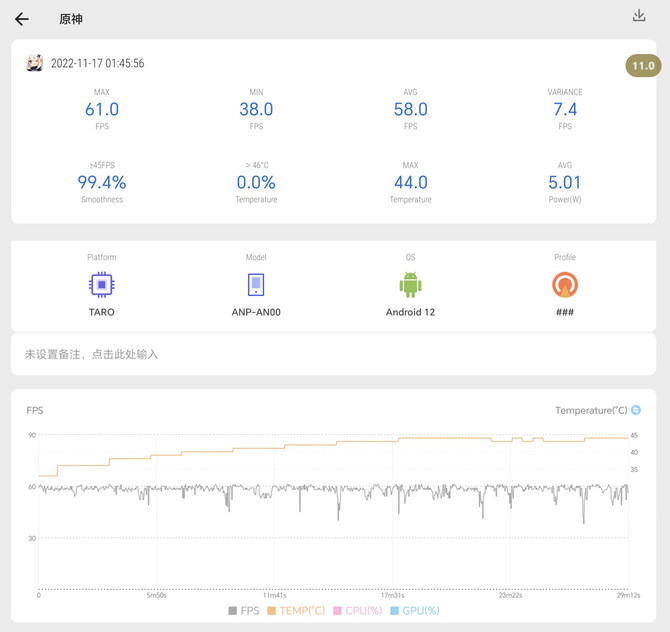Tap the MAX 61.0 FPS value
Screen dimensions: 670x632
point(102,109)
